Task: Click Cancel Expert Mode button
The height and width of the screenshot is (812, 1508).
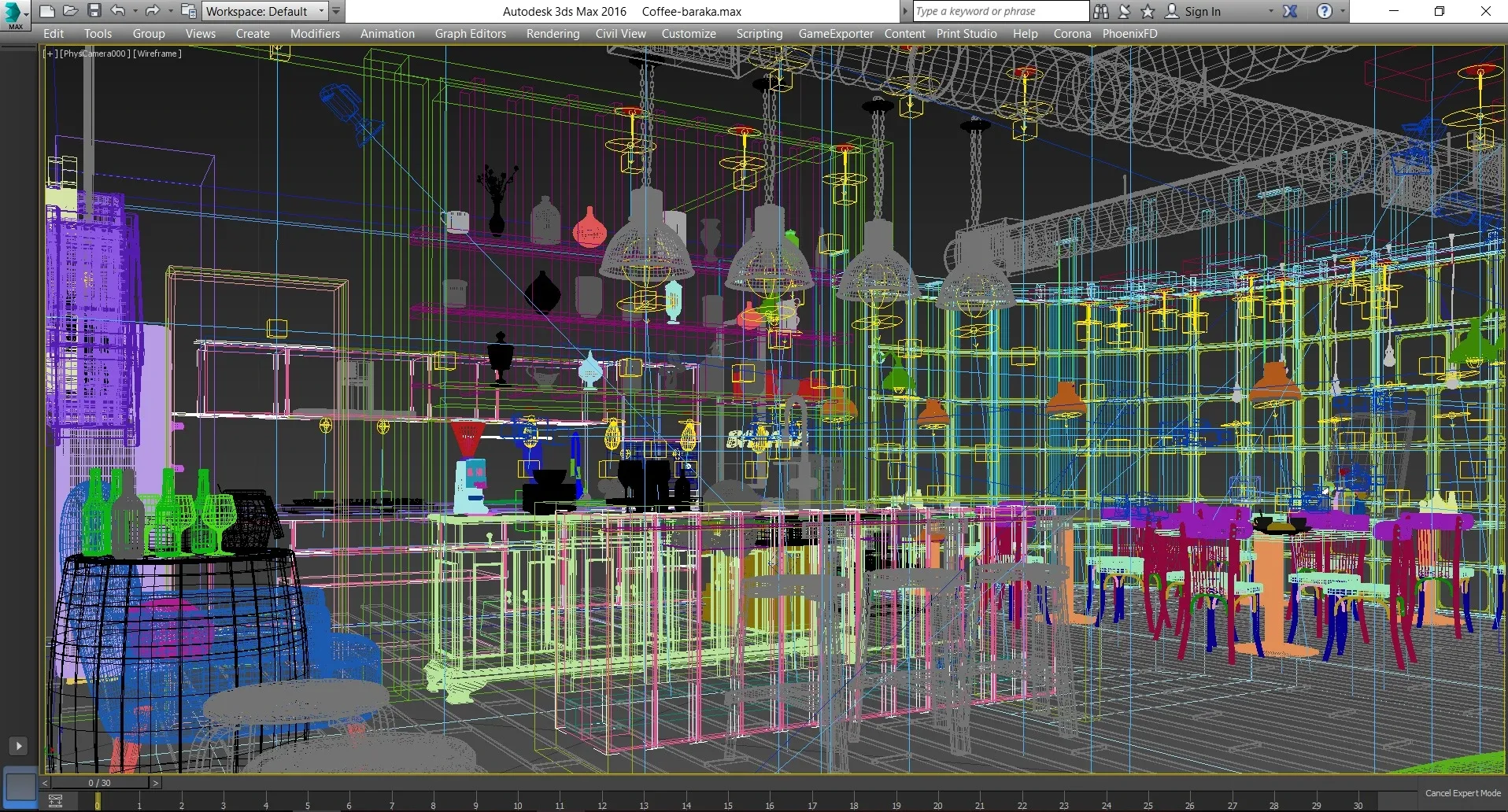Action: pyautogui.click(x=1462, y=793)
